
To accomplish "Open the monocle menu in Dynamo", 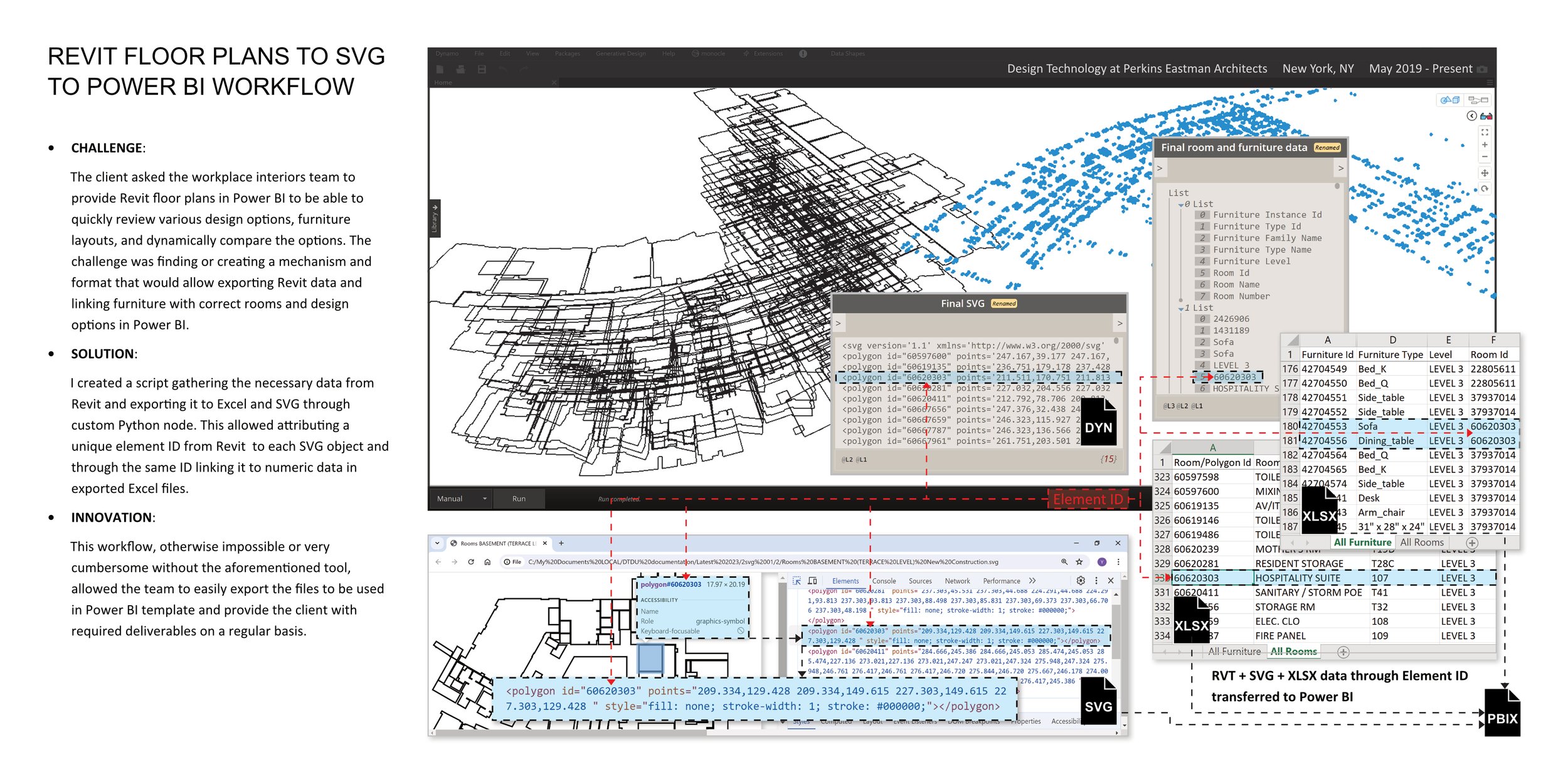I will [709, 54].
